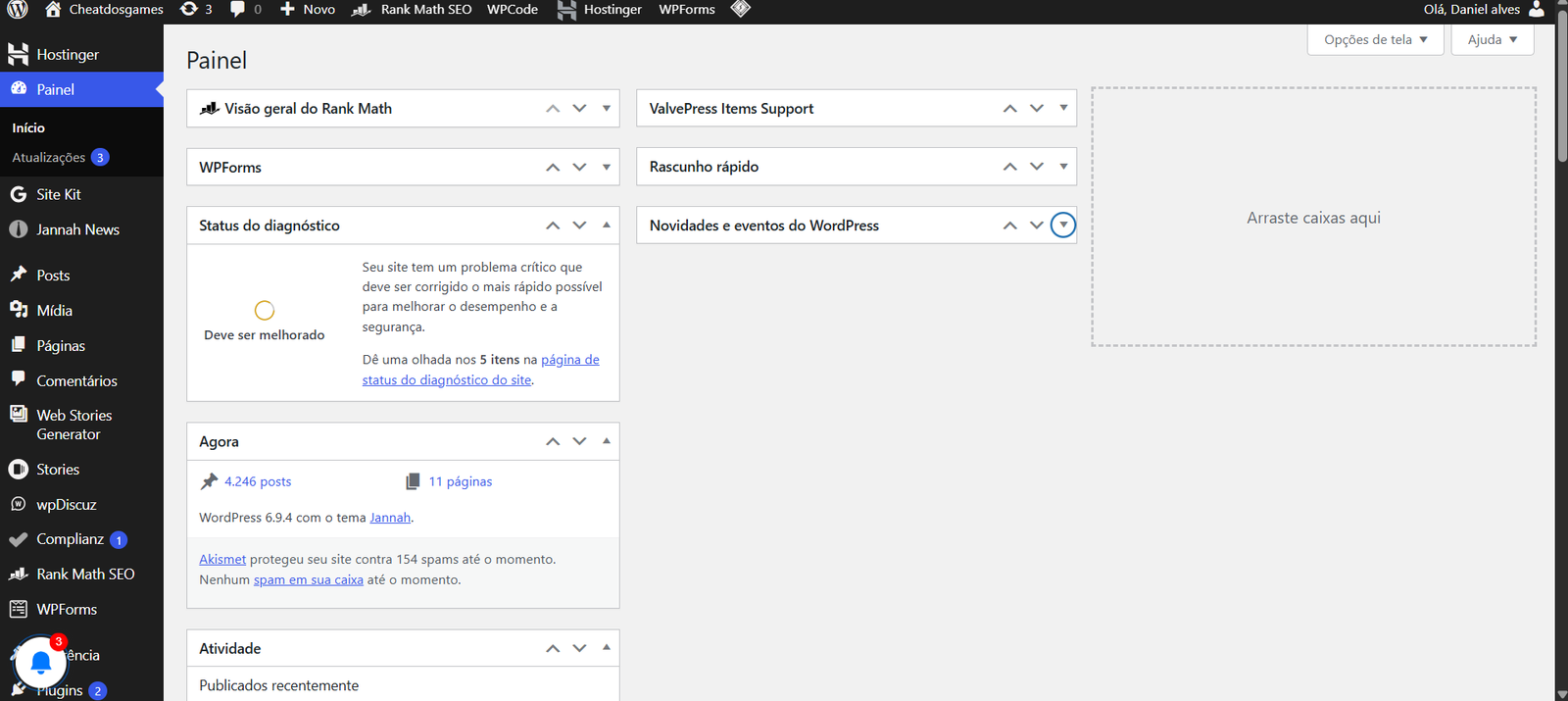Expand the Ajuda help dropdown
The image size is (1568, 701).
tap(1492, 39)
